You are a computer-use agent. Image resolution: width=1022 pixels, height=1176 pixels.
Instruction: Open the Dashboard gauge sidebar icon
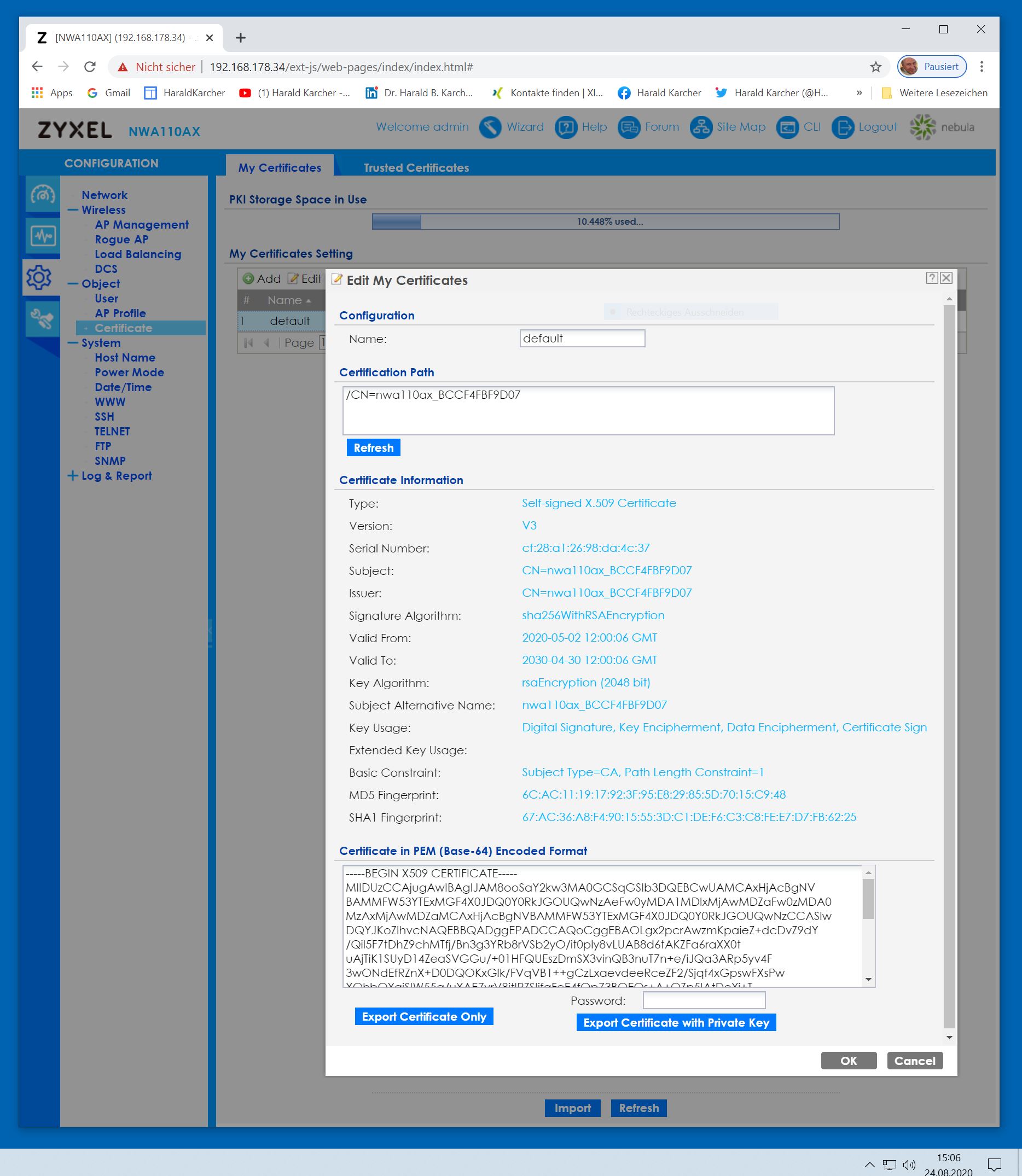click(x=42, y=195)
